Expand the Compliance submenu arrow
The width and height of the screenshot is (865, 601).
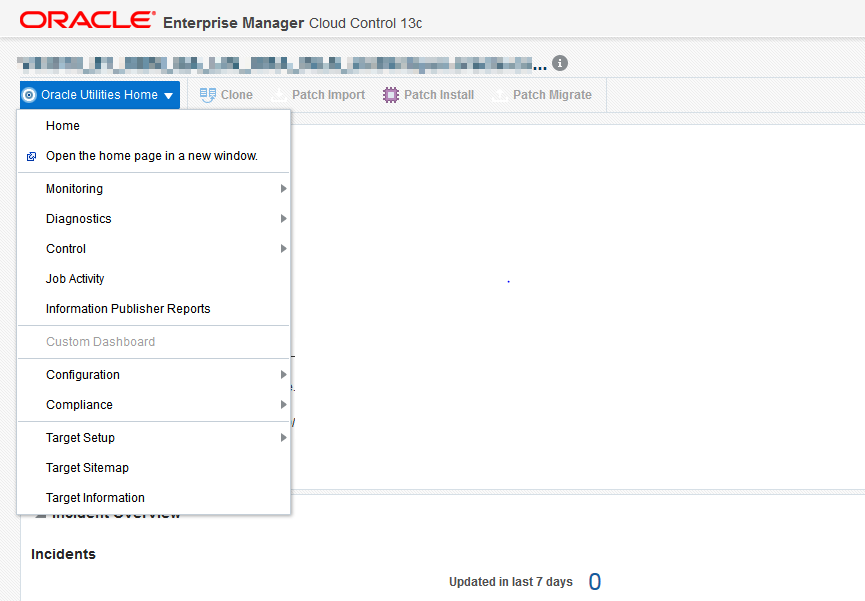pyautogui.click(x=283, y=405)
